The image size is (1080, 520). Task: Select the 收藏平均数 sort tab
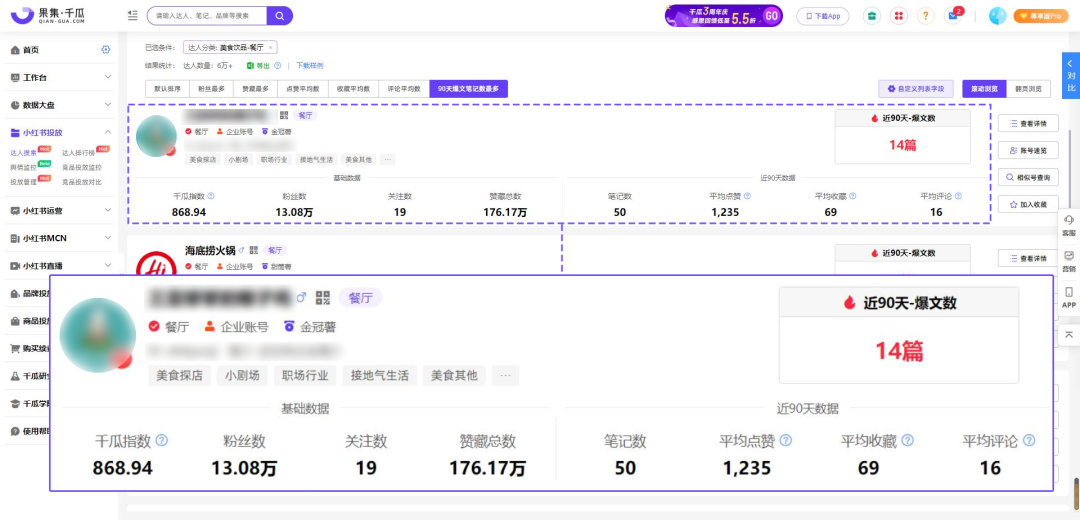[x=353, y=89]
